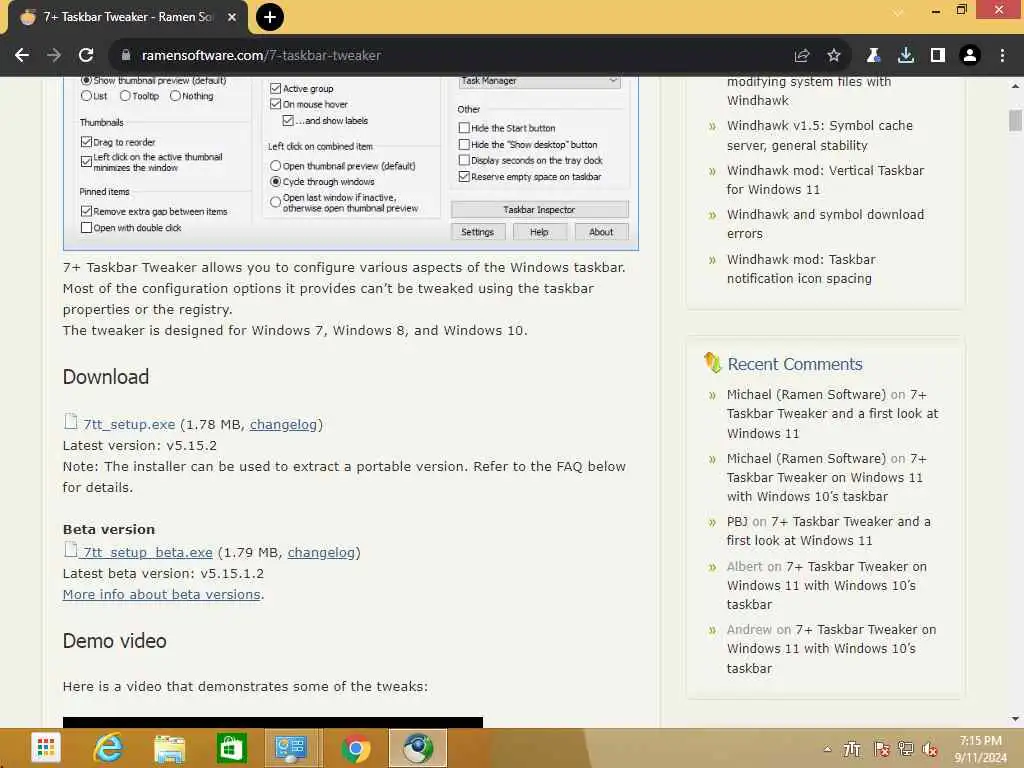This screenshot has height=768, width=1024.
Task: Open File Explorer from the taskbar
Action: [x=170, y=748]
